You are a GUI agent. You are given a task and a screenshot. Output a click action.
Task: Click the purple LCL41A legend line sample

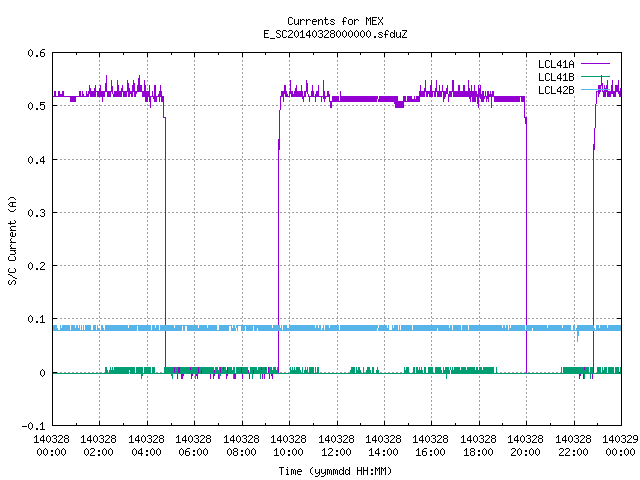coord(595,64)
